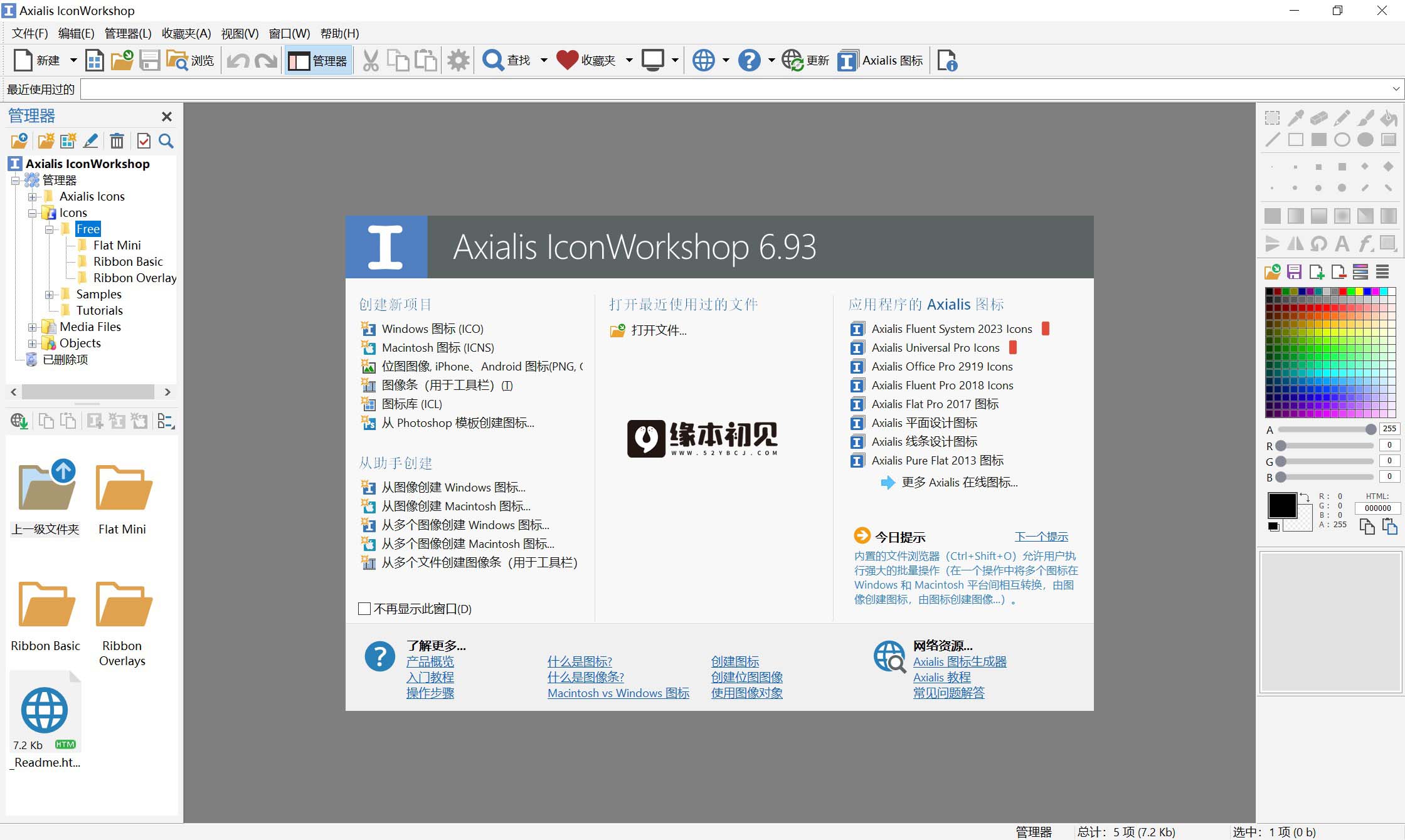Open the 查找 dropdown arrow
Image resolution: width=1405 pixels, height=840 pixels.
[x=544, y=60]
